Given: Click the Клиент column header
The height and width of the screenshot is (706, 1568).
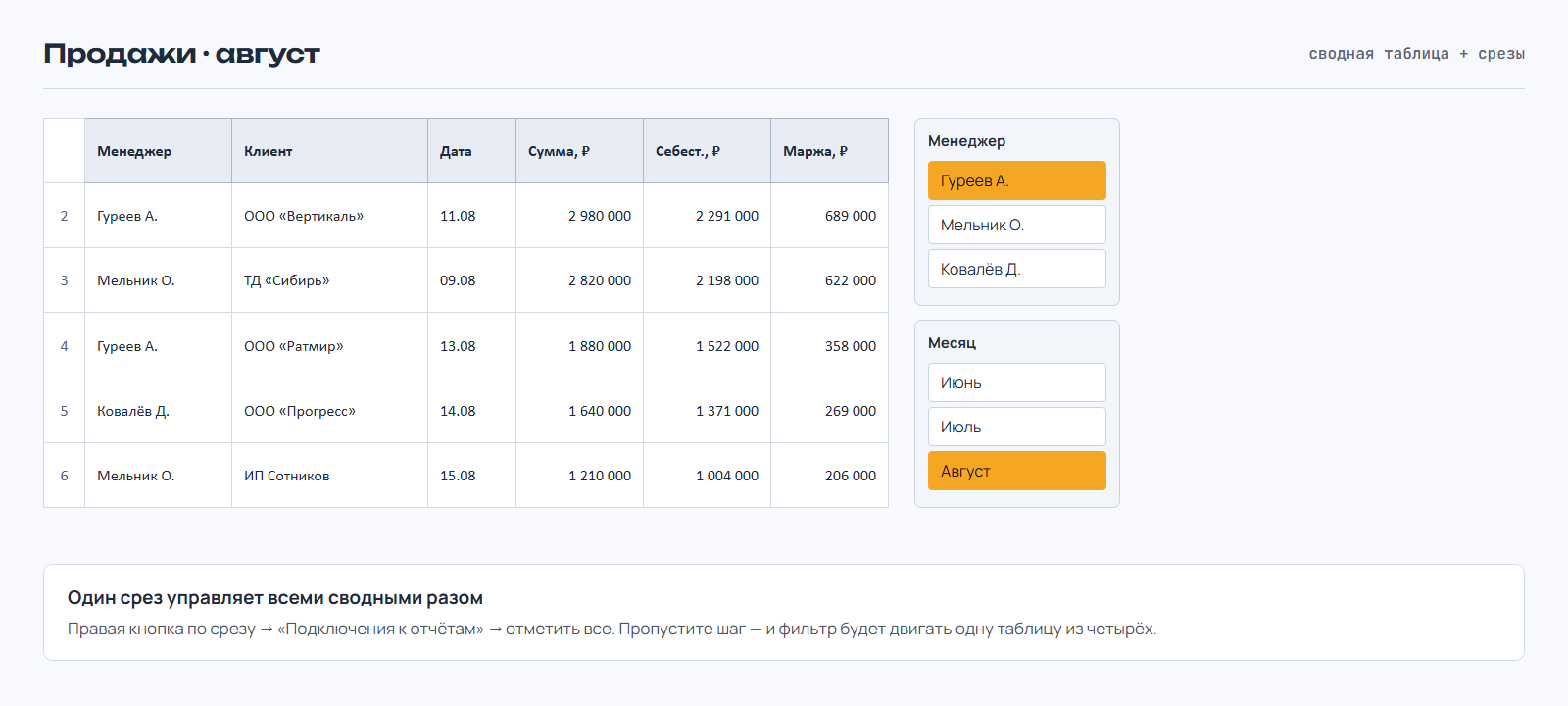Looking at the screenshot, I should [x=330, y=151].
